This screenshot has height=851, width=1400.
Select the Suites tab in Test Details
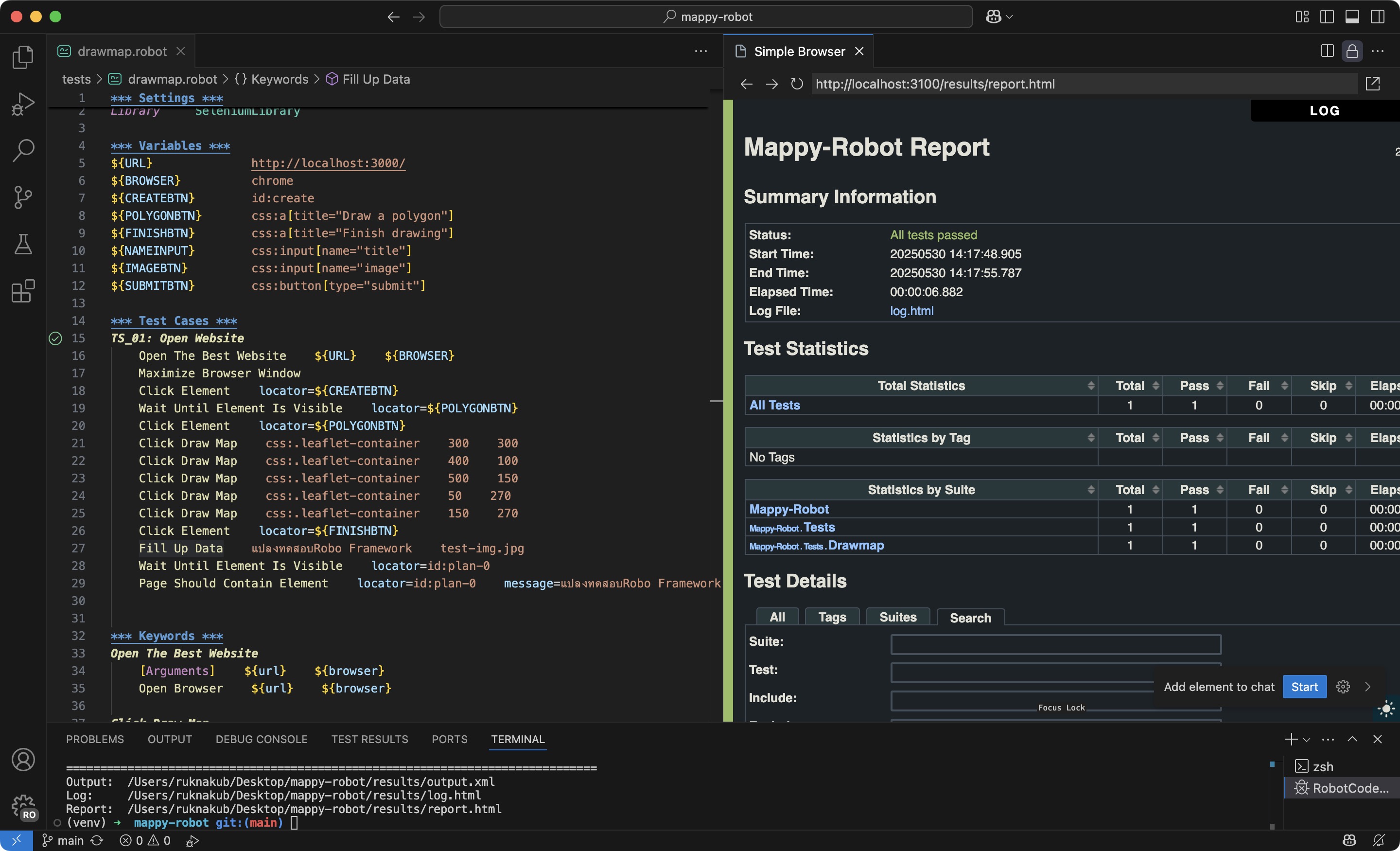(x=898, y=618)
